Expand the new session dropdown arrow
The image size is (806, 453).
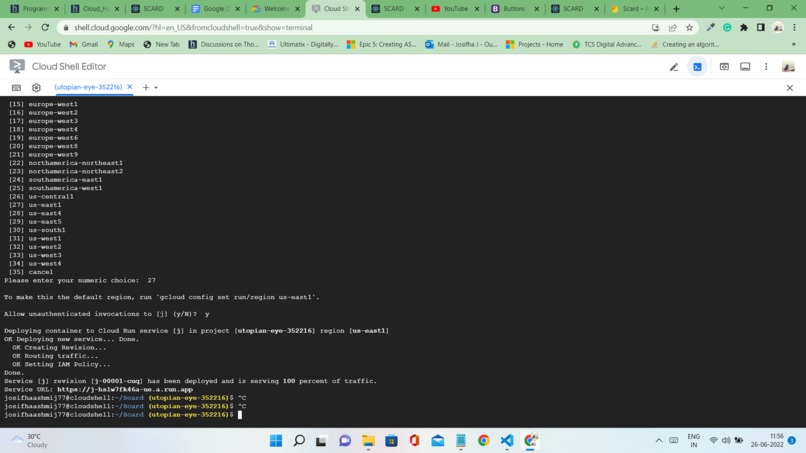click(156, 88)
